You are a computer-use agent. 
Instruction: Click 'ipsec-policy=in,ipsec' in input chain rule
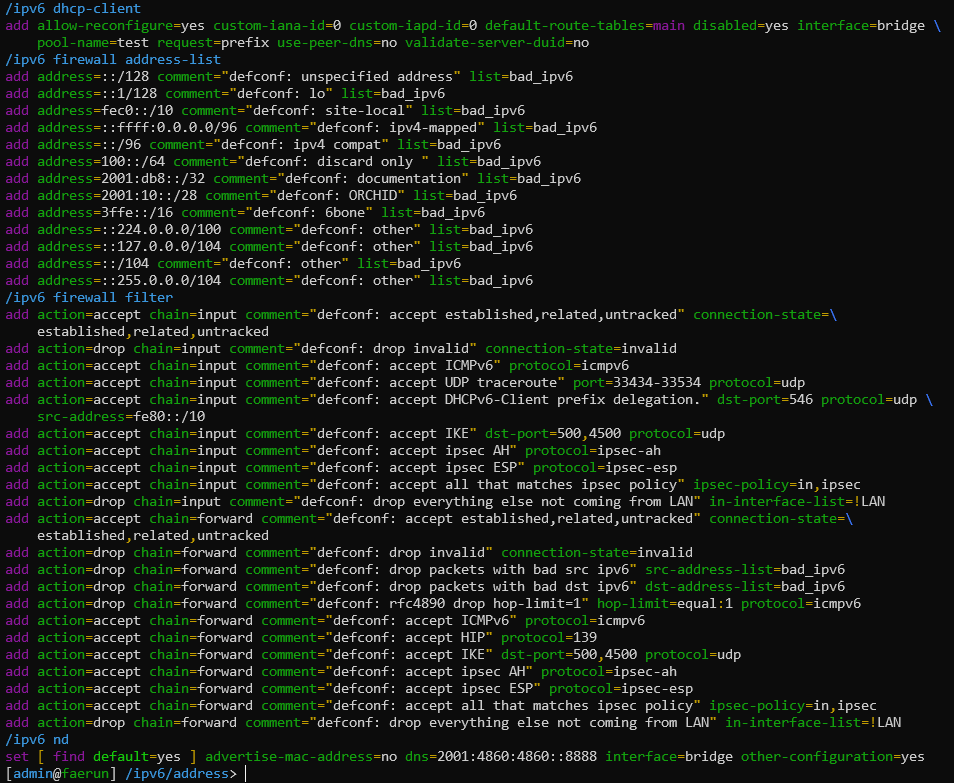tap(777, 485)
